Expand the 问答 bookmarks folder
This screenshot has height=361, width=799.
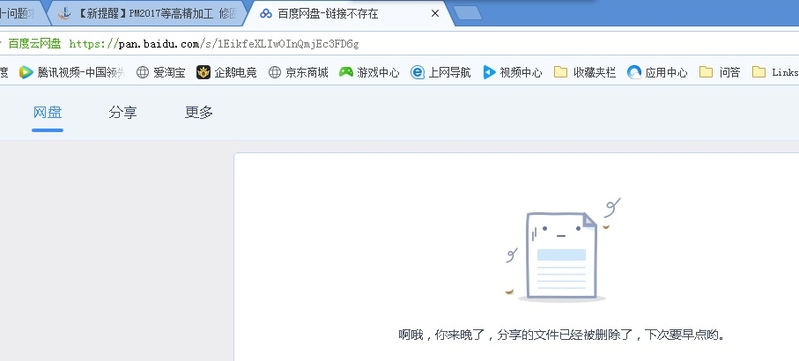click(706, 72)
